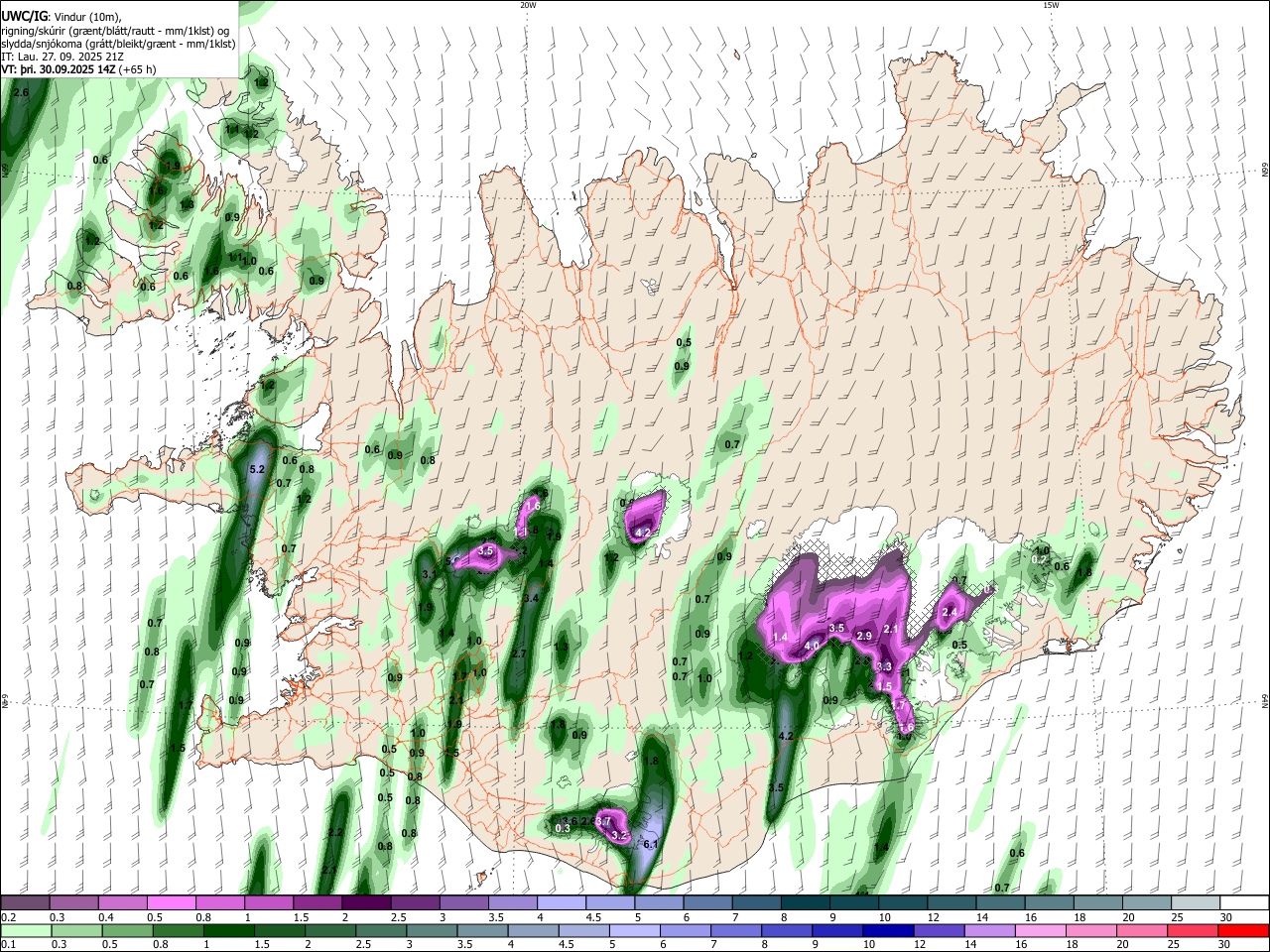Viewport: 1270px width, 952px height.
Task: Select top-row legend swatch between 9 and 10
Action: click(x=854, y=903)
